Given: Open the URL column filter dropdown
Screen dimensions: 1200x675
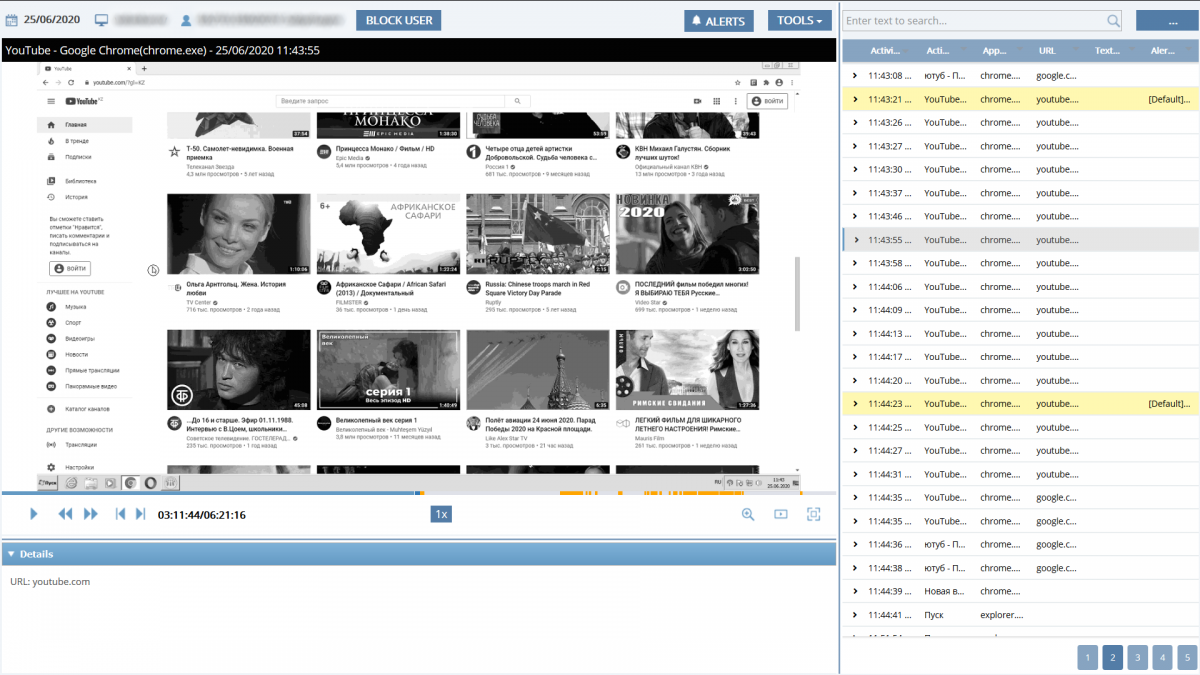Looking at the screenshot, I should click(1077, 51).
